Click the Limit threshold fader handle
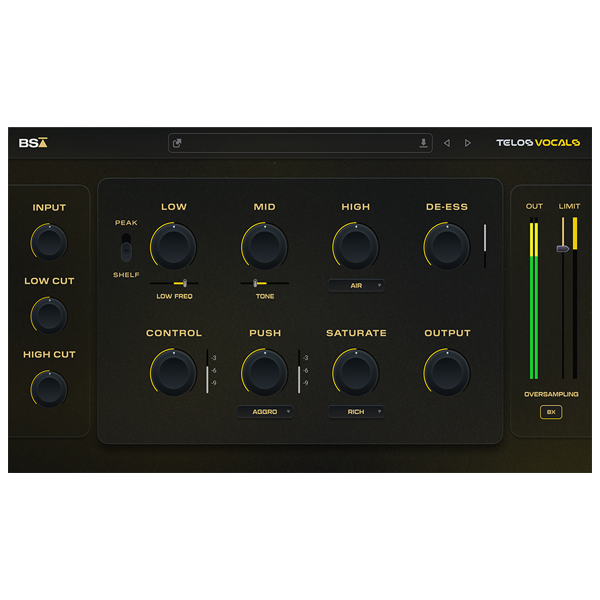Screen dimensions: 600x600 563,247
